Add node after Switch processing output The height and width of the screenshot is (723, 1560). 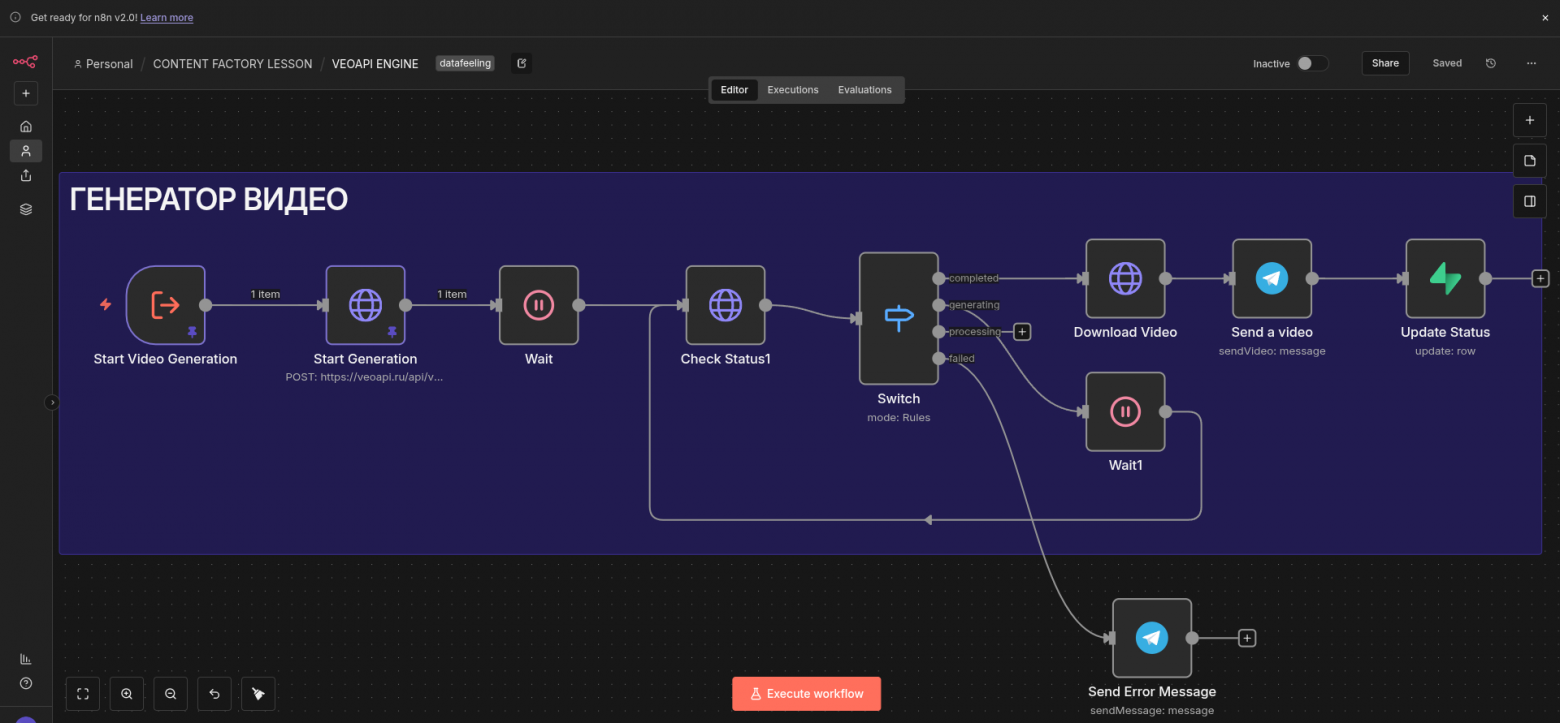pos(1021,332)
